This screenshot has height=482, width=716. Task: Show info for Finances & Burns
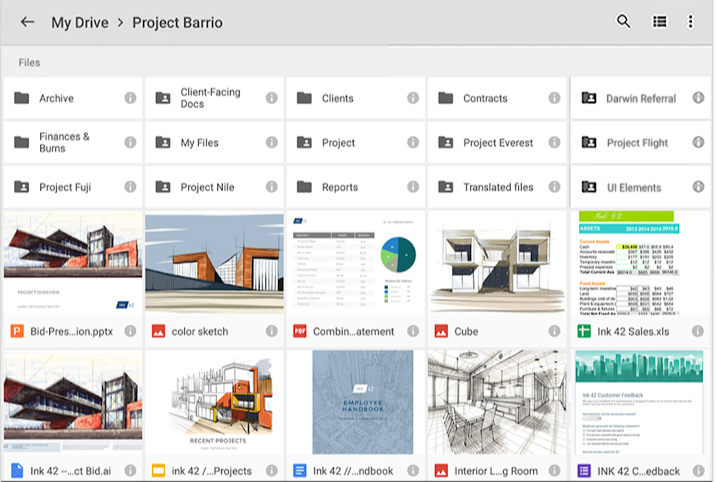(130, 142)
